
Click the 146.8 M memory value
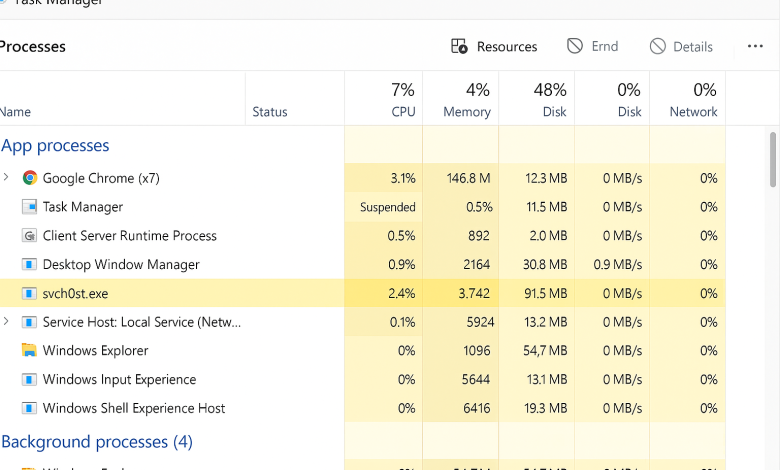pos(469,178)
